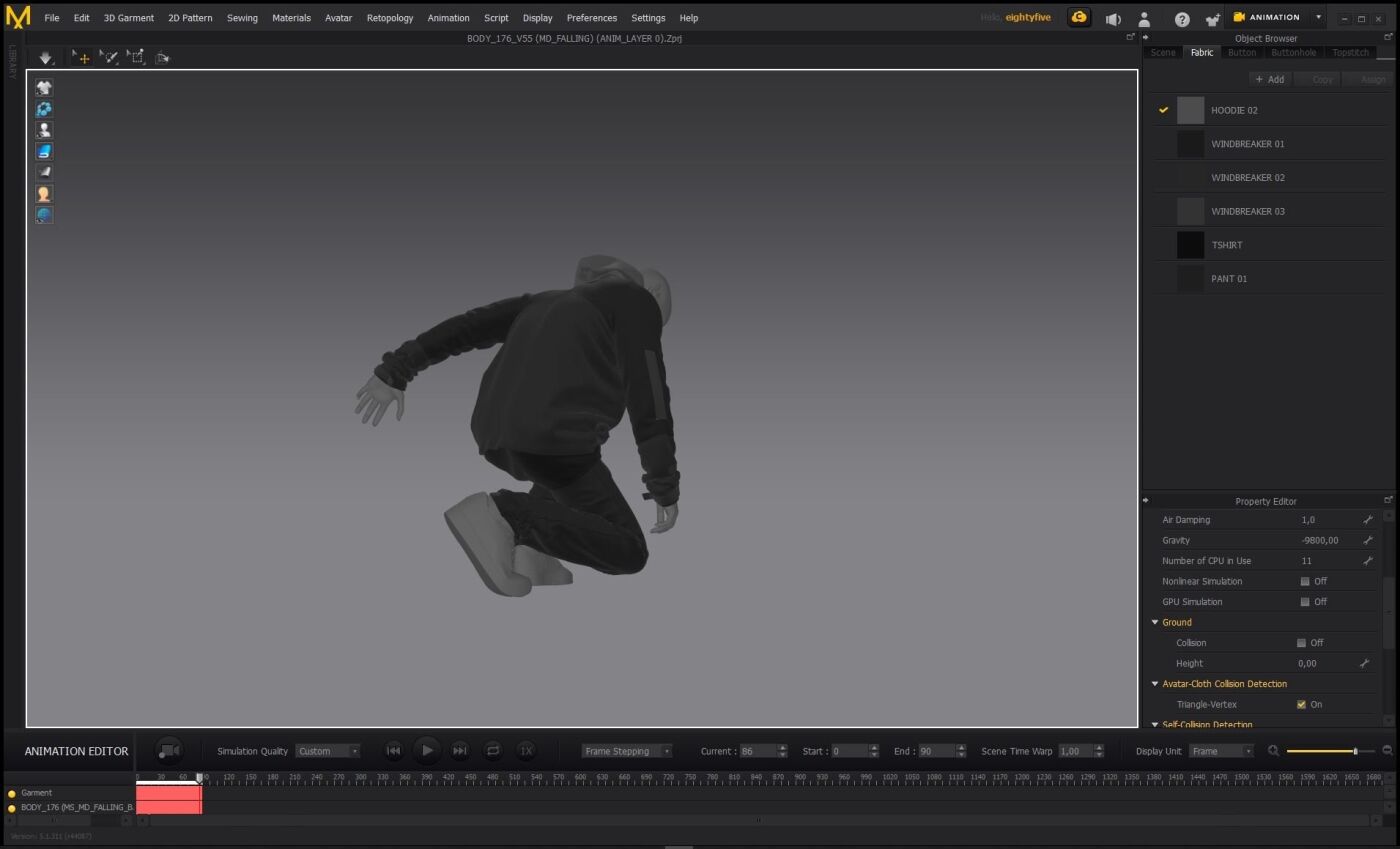Enable the GPU Simulation checkbox

(1305, 602)
